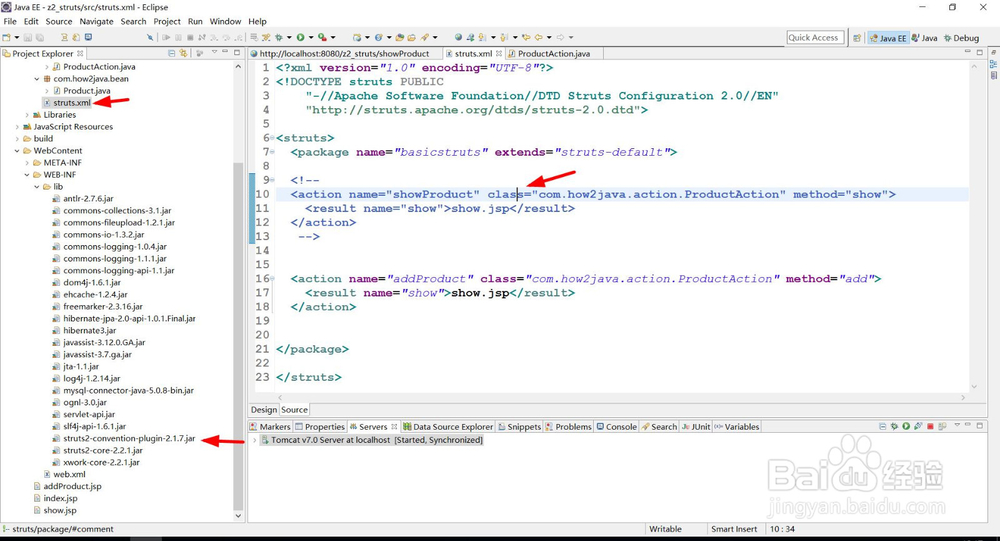Click the debug server icon in Servers view
The width and height of the screenshot is (1000, 541).
(x=894, y=426)
